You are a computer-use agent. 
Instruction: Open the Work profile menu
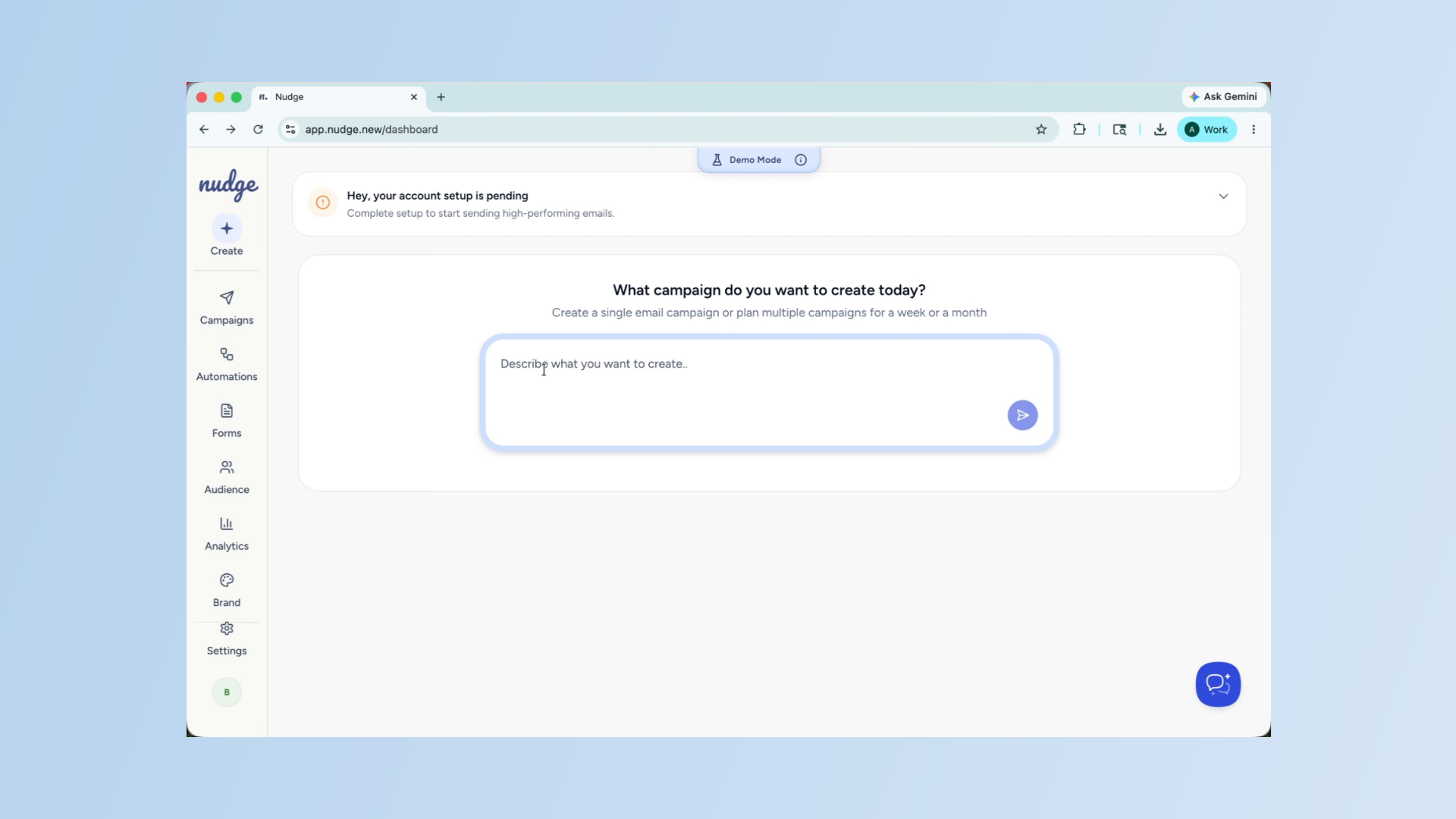pos(1207,130)
